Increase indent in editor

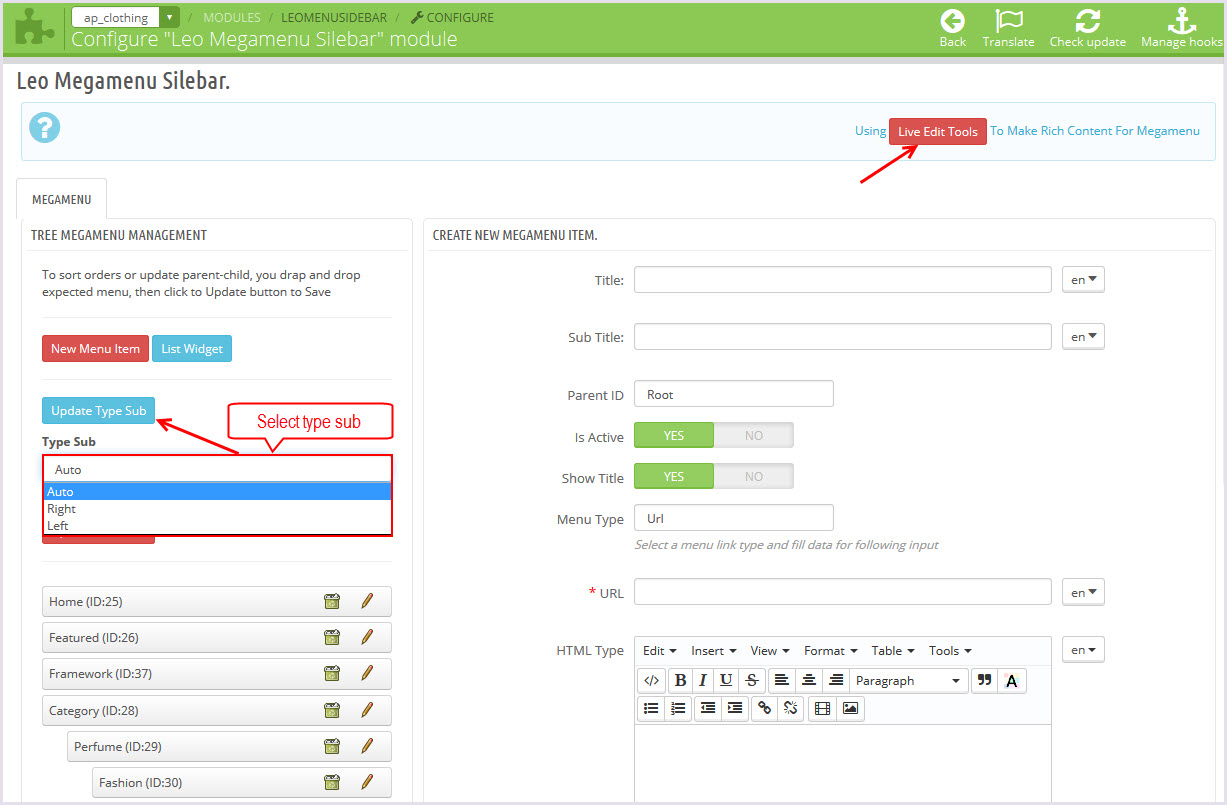735,708
